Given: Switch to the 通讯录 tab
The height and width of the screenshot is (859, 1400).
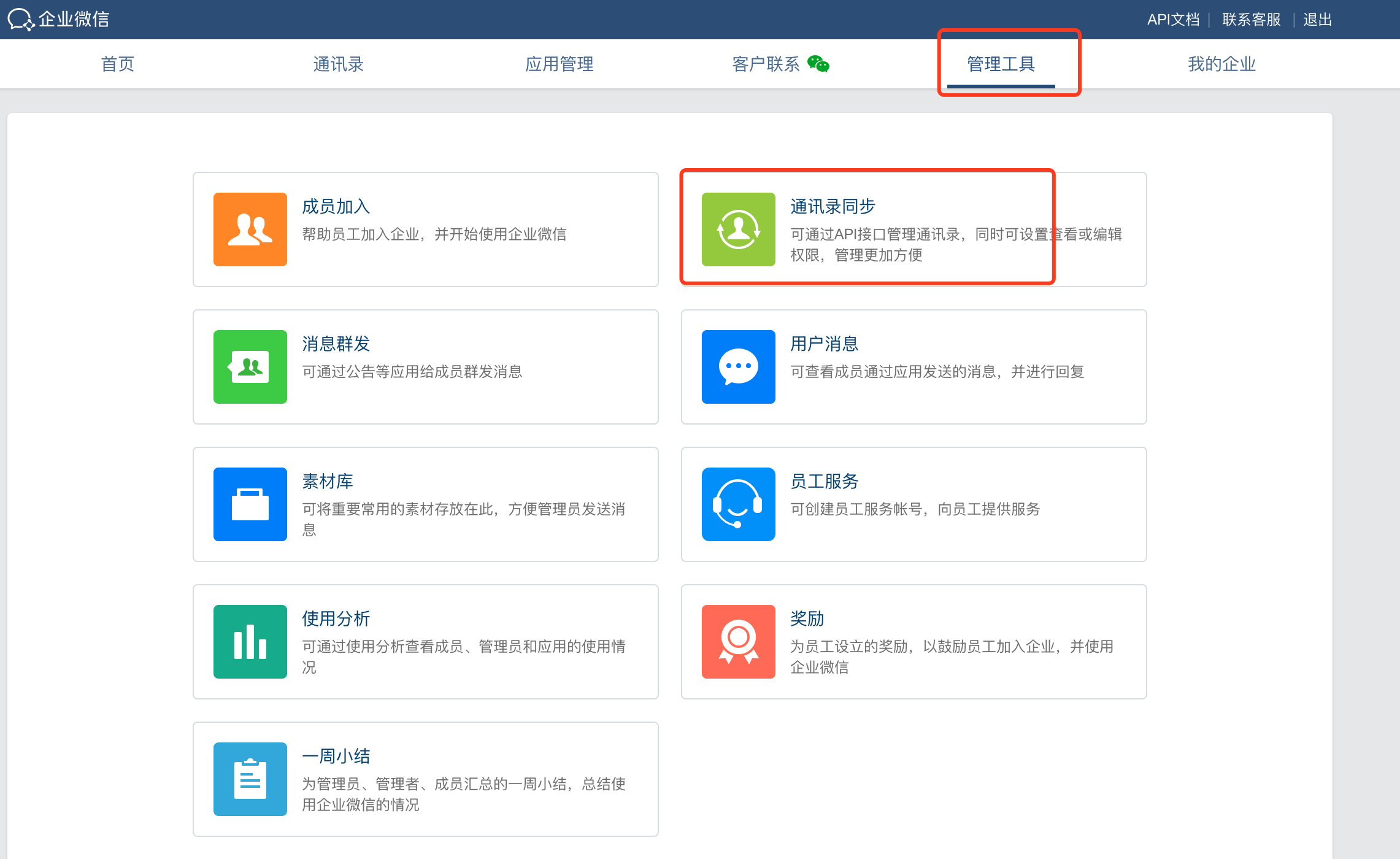Looking at the screenshot, I should 339,64.
